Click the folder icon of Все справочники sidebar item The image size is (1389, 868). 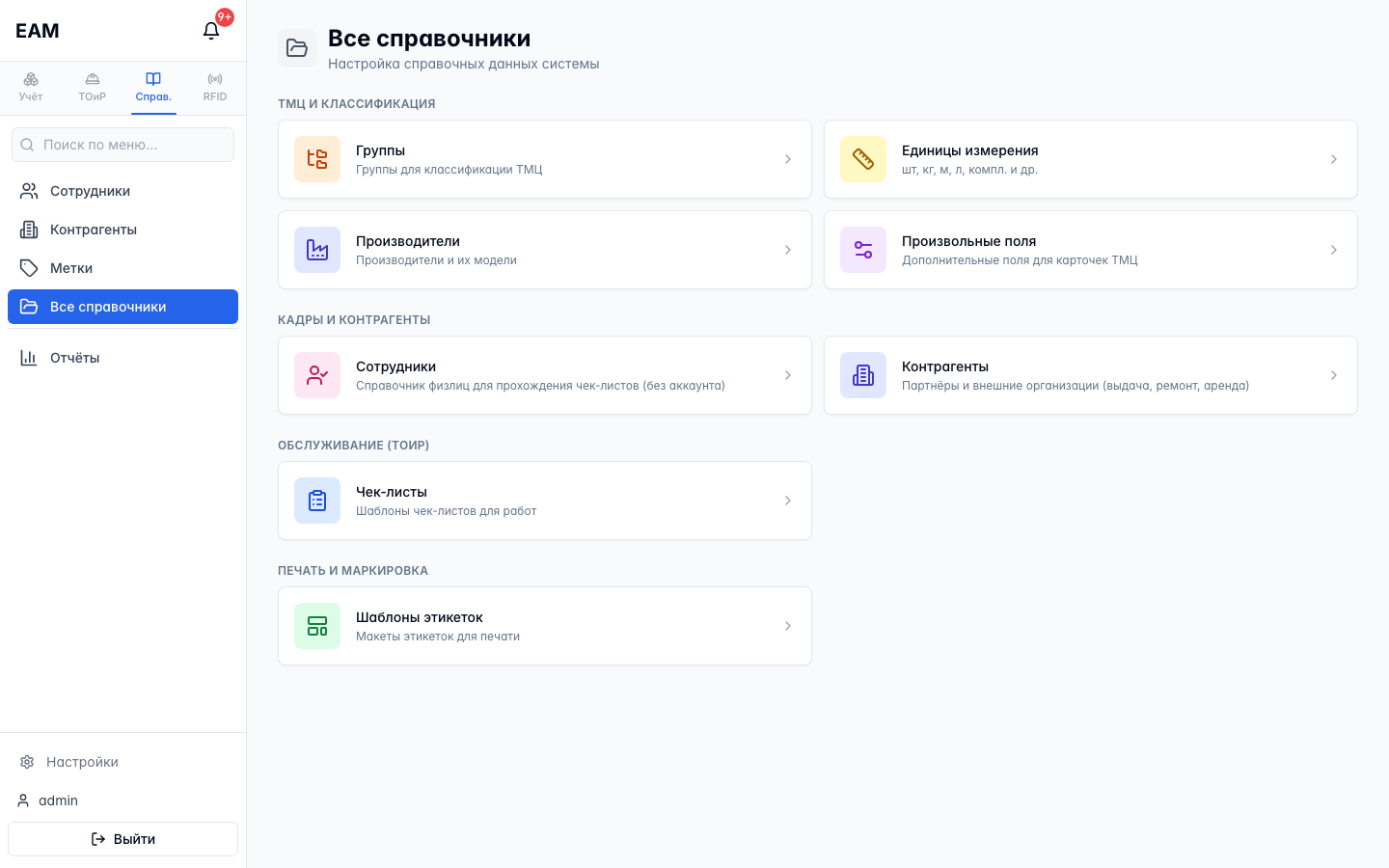point(29,307)
